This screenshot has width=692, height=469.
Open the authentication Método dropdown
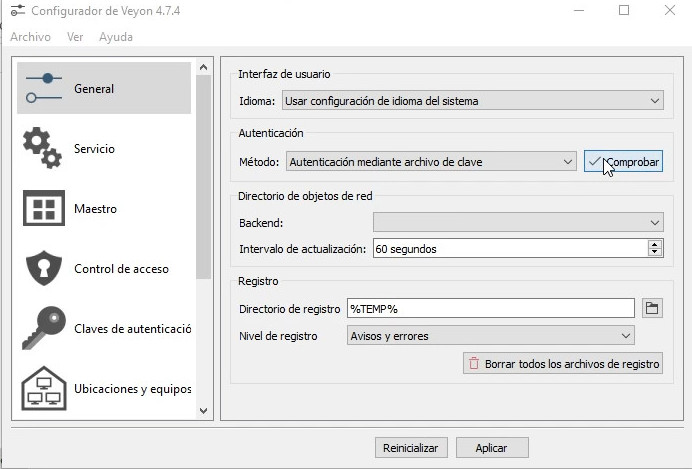[x=430, y=161]
